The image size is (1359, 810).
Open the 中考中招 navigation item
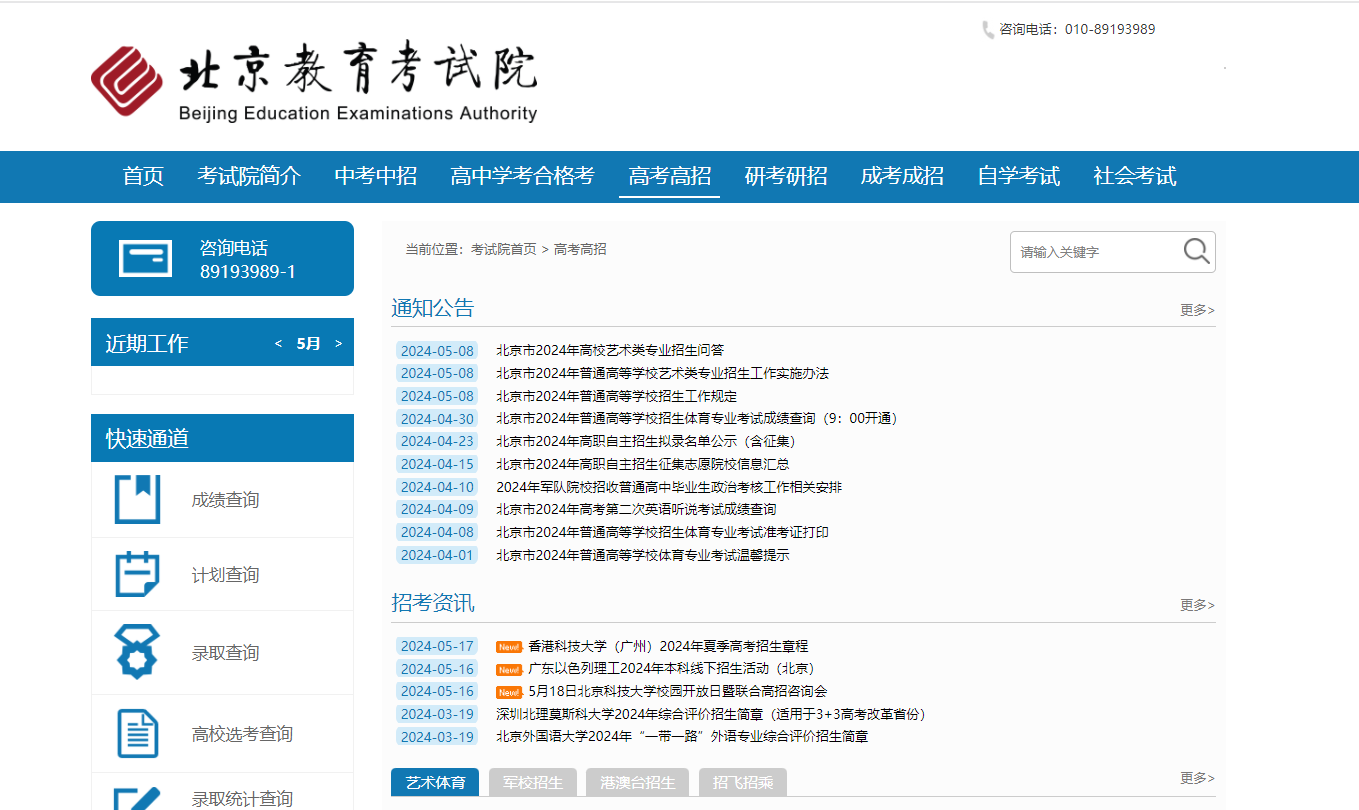pyautogui.click(x=375, y=176)
